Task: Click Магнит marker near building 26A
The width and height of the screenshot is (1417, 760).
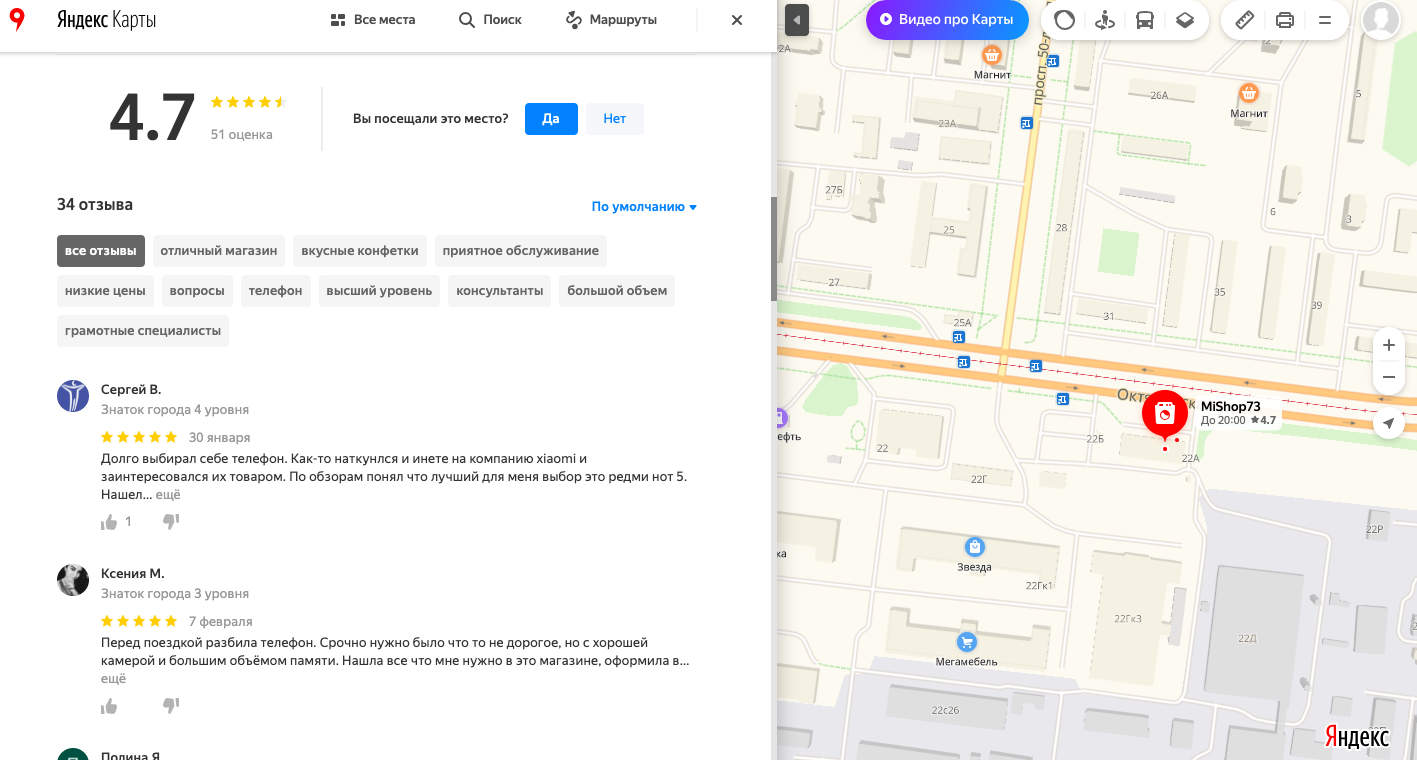Action: pyautogui.click(x=1249, y=94)
